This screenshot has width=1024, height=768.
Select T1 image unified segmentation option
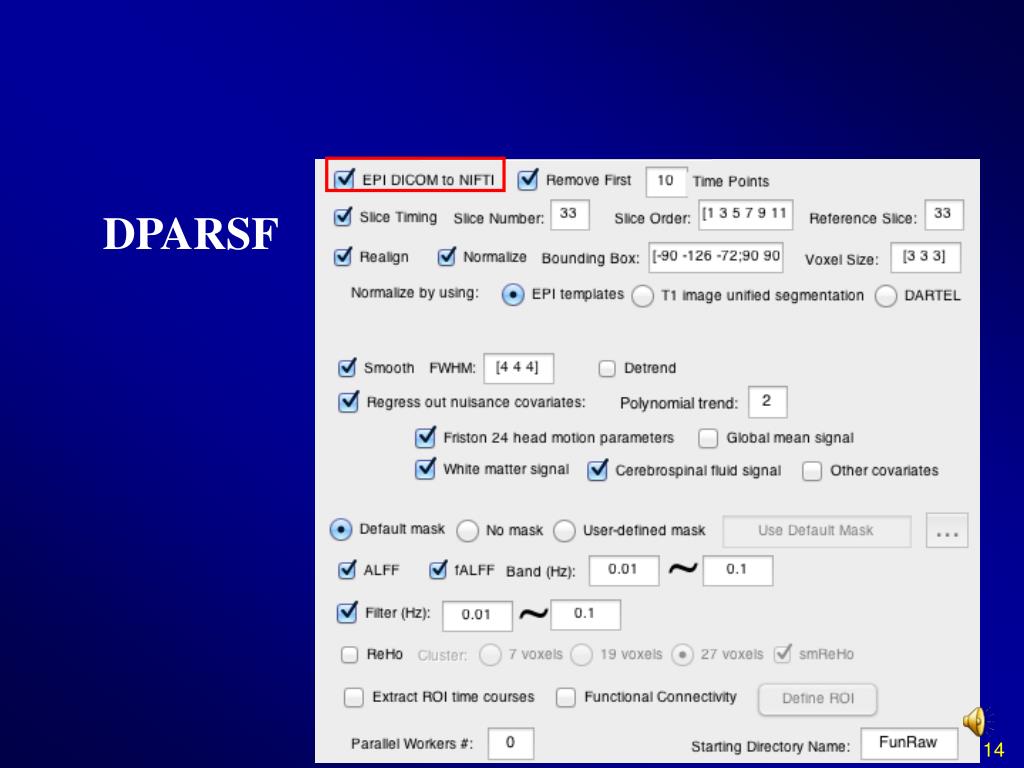[643, 296]
